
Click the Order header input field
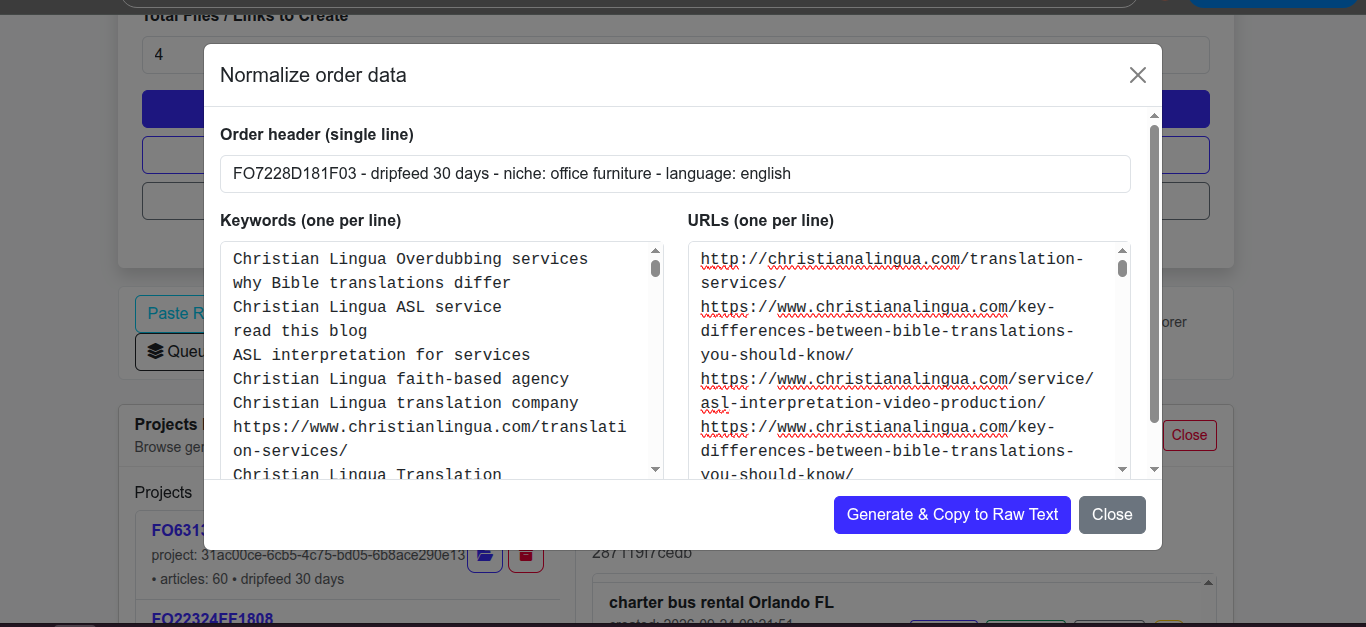click(675, 174)
